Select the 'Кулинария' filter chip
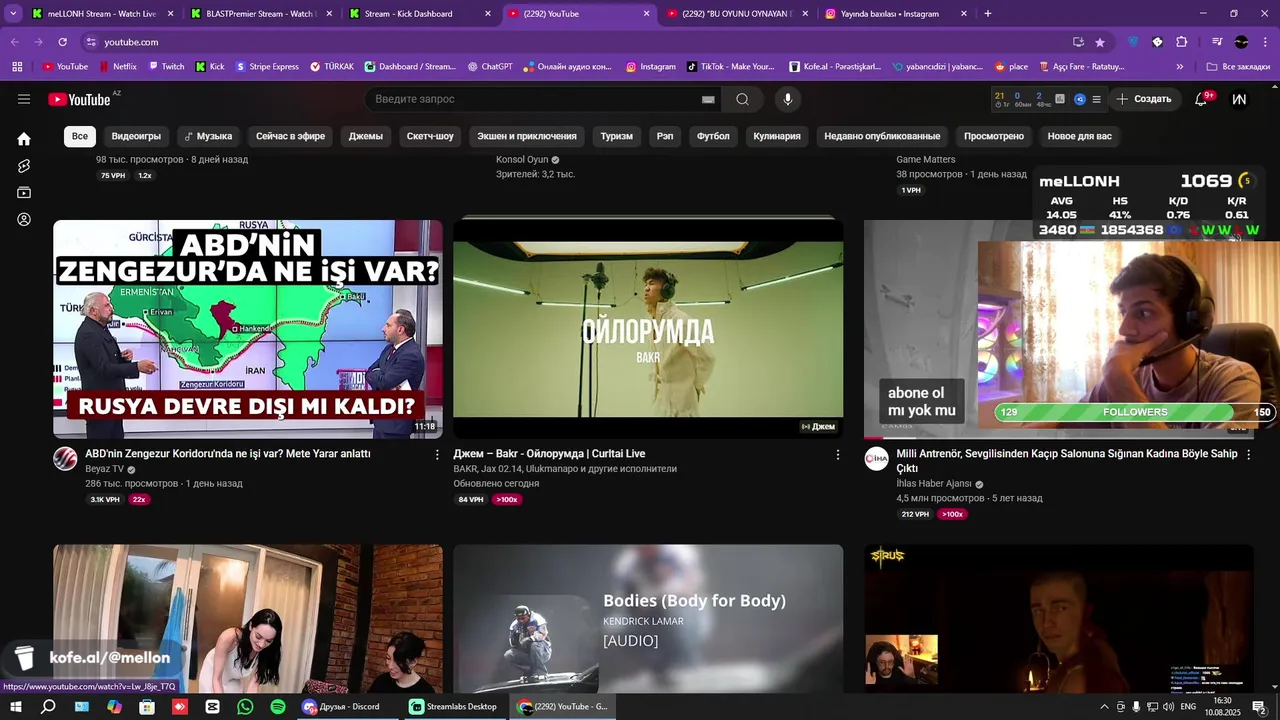This screenshot has width=1280, height=720. (x=777, y=136)
